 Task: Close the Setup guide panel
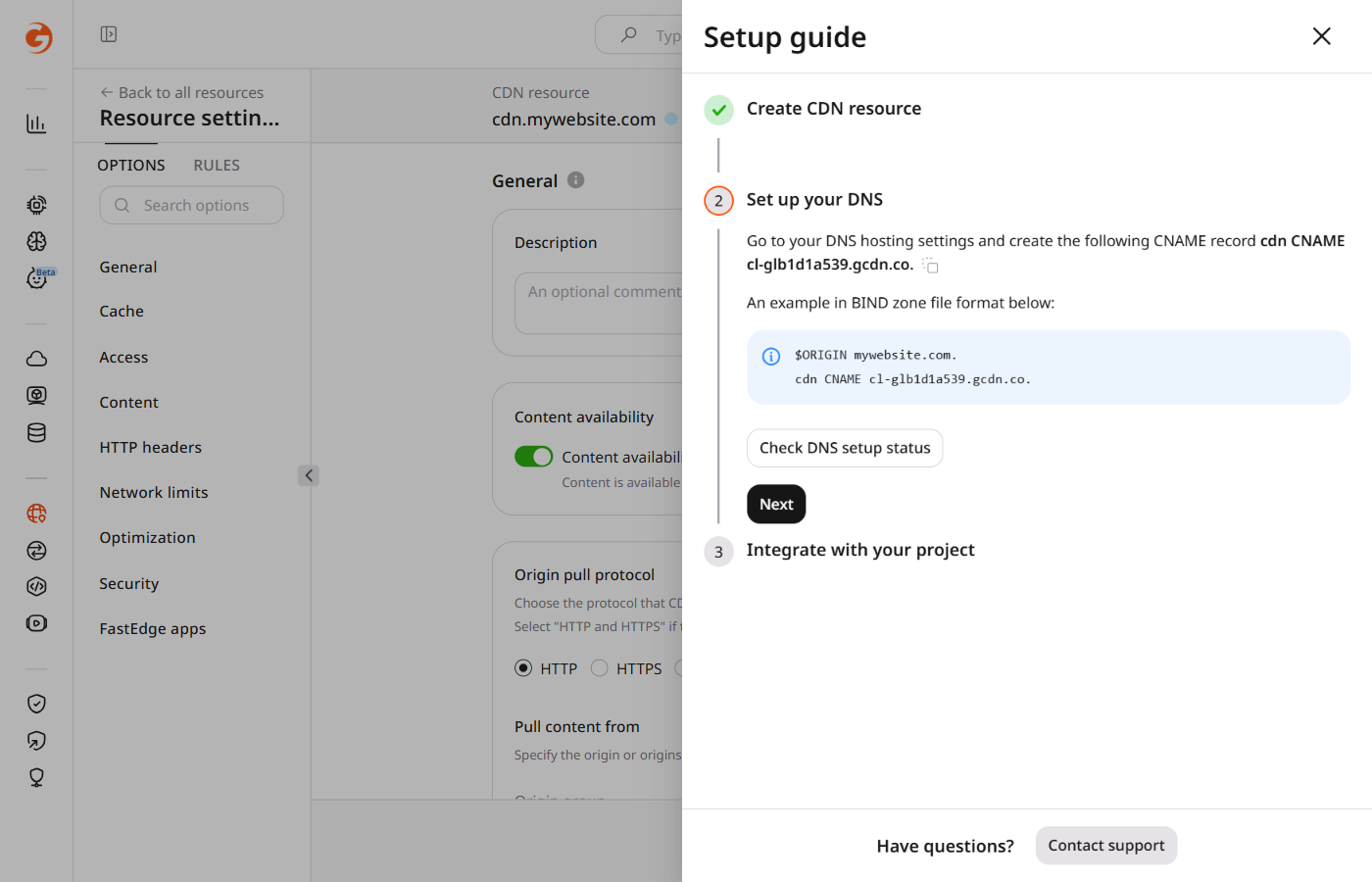1321,36
